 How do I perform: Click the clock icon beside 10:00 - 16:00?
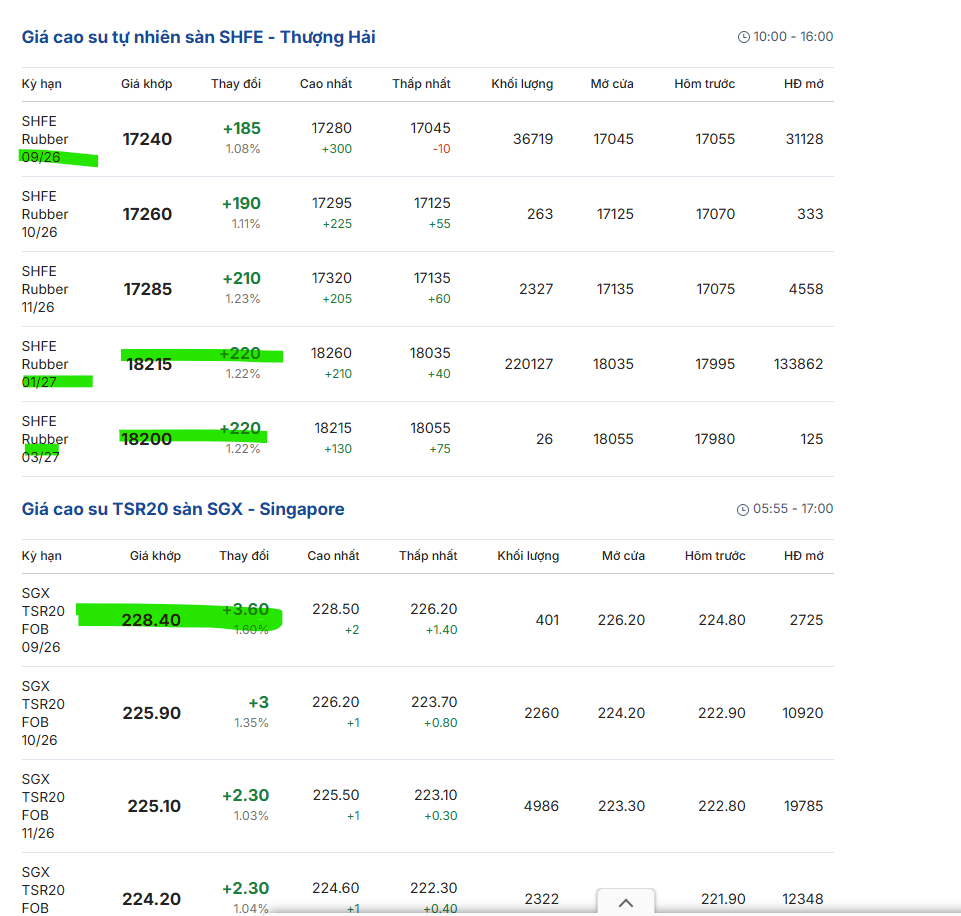coord(743,37)
